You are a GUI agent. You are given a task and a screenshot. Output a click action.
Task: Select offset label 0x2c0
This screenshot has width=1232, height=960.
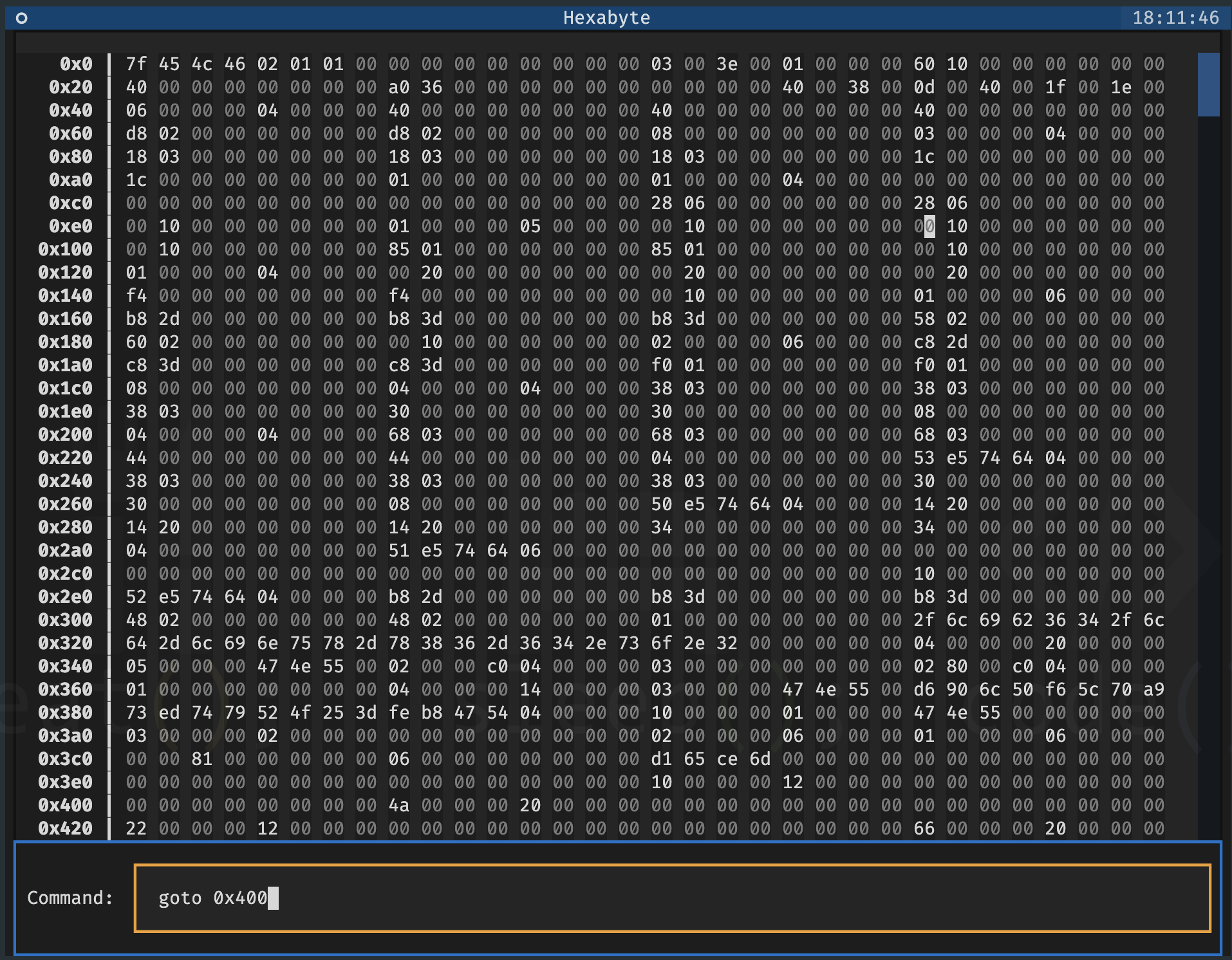tap(66, 573)
